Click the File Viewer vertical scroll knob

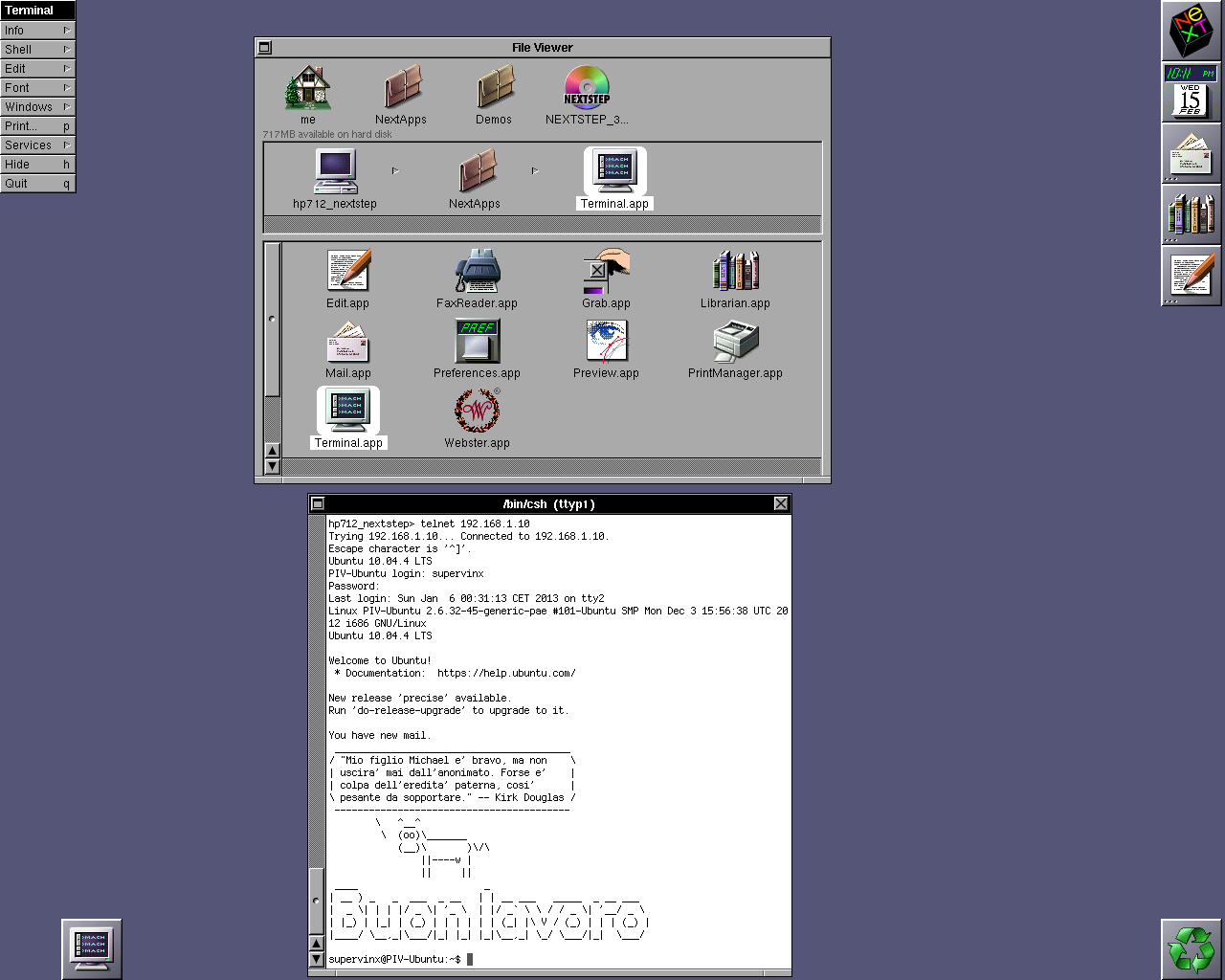273,320
